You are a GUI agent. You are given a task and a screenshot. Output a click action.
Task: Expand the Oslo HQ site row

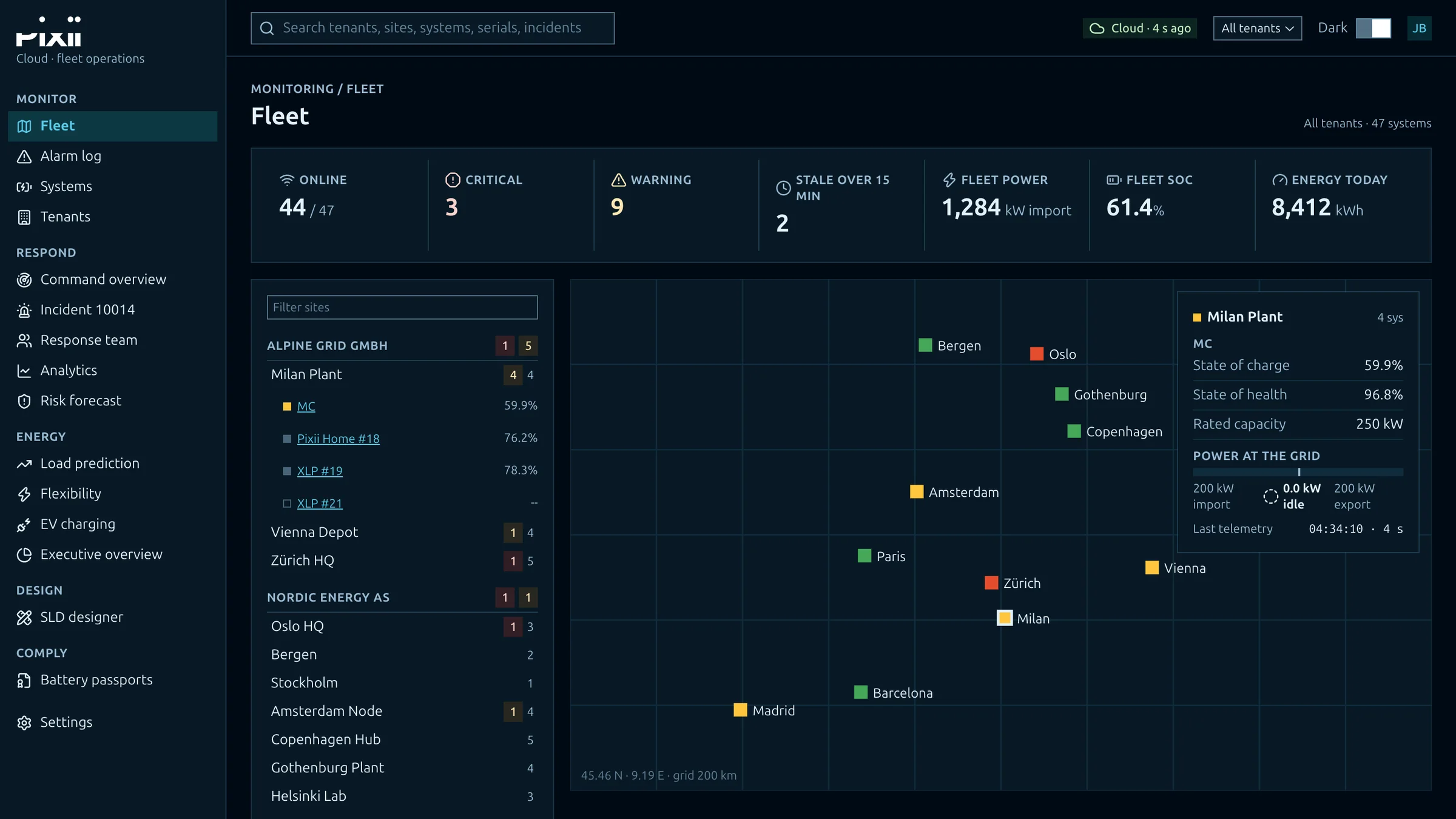click(402, 626)
